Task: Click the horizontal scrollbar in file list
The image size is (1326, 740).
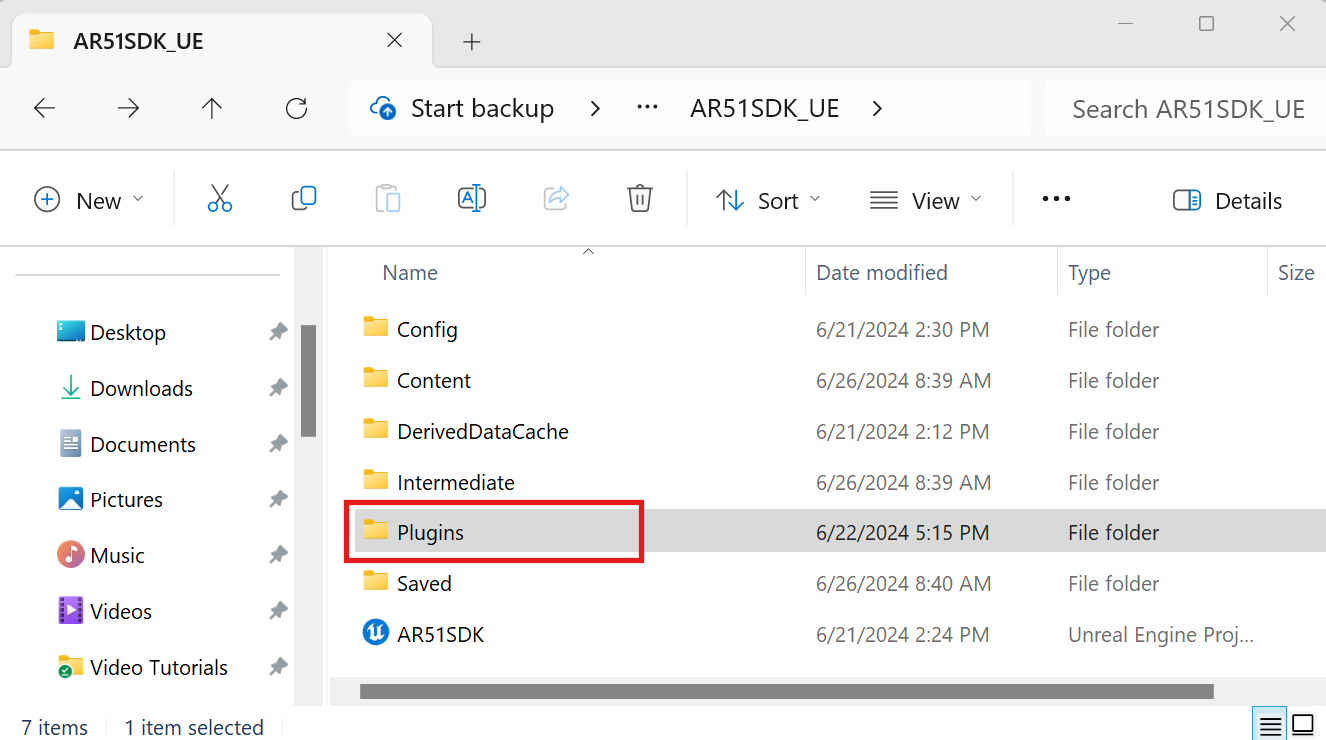Action: [x=786, y=691]
